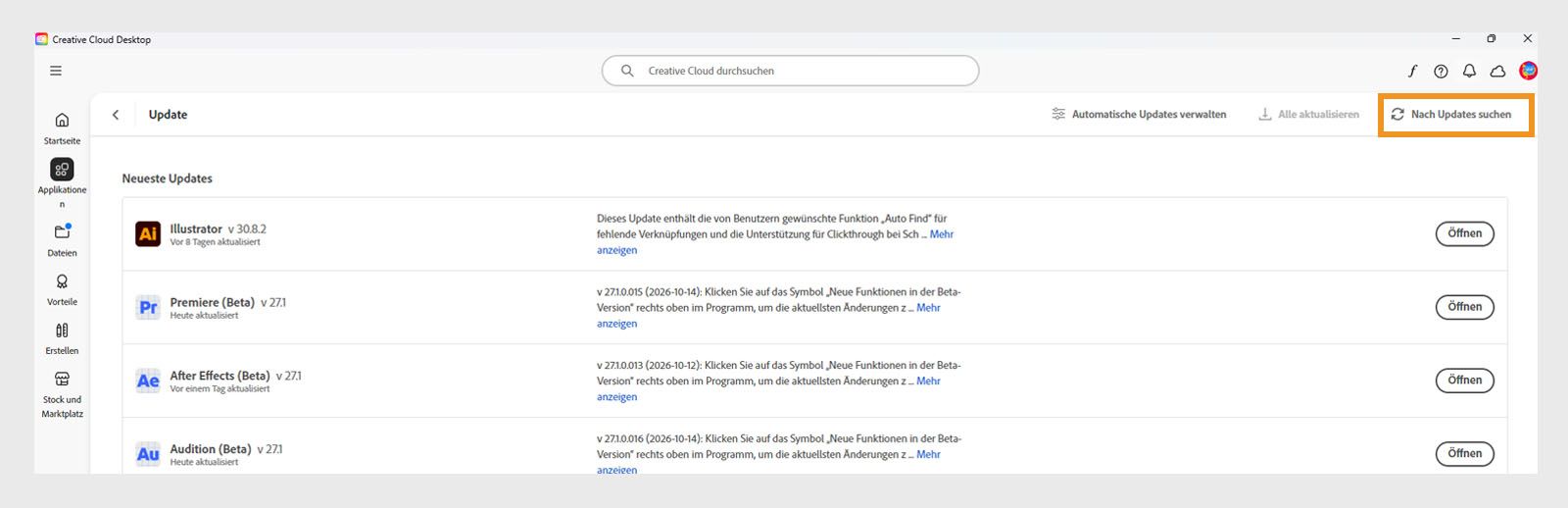
Task: Click Mehr anzeigen link for Premiere (Beta)
Action: click(x=928, y=308)
